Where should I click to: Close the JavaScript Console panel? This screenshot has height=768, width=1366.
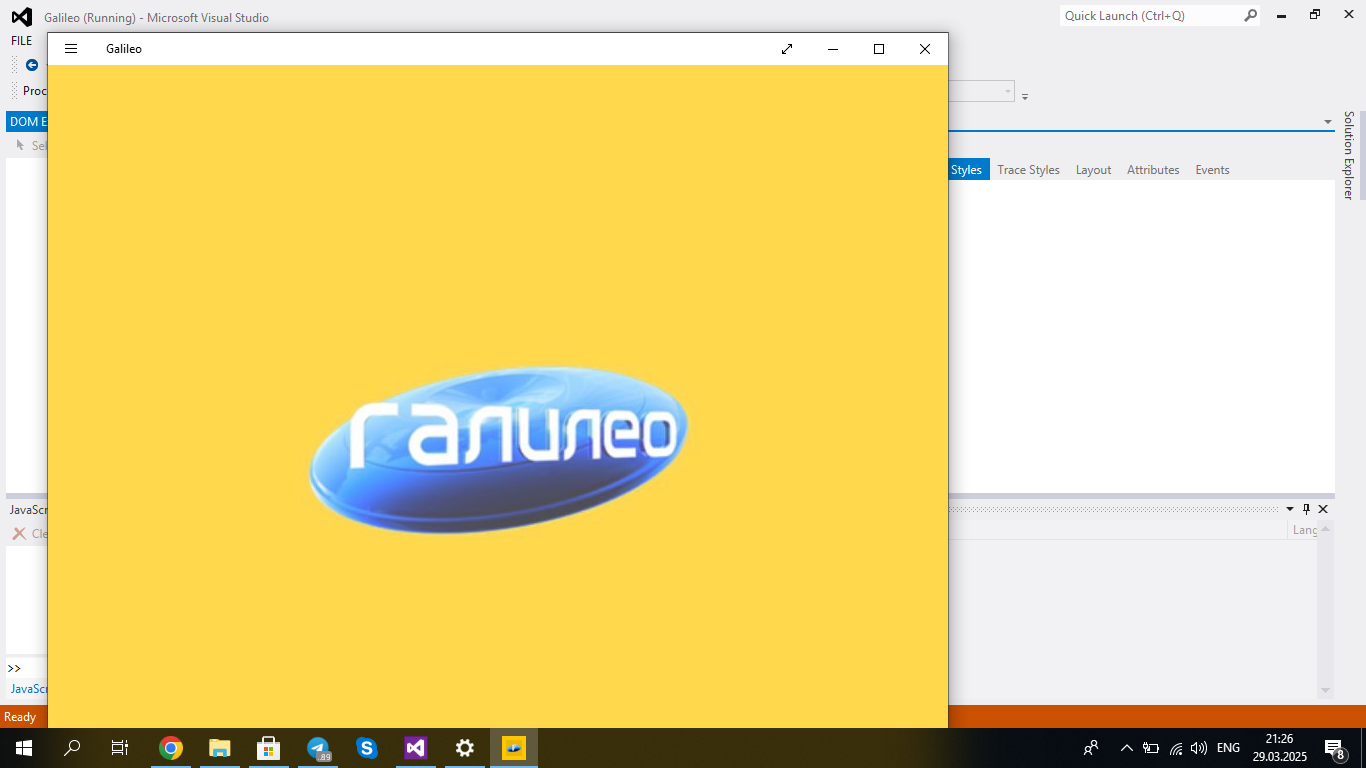tap(1323, 509)
